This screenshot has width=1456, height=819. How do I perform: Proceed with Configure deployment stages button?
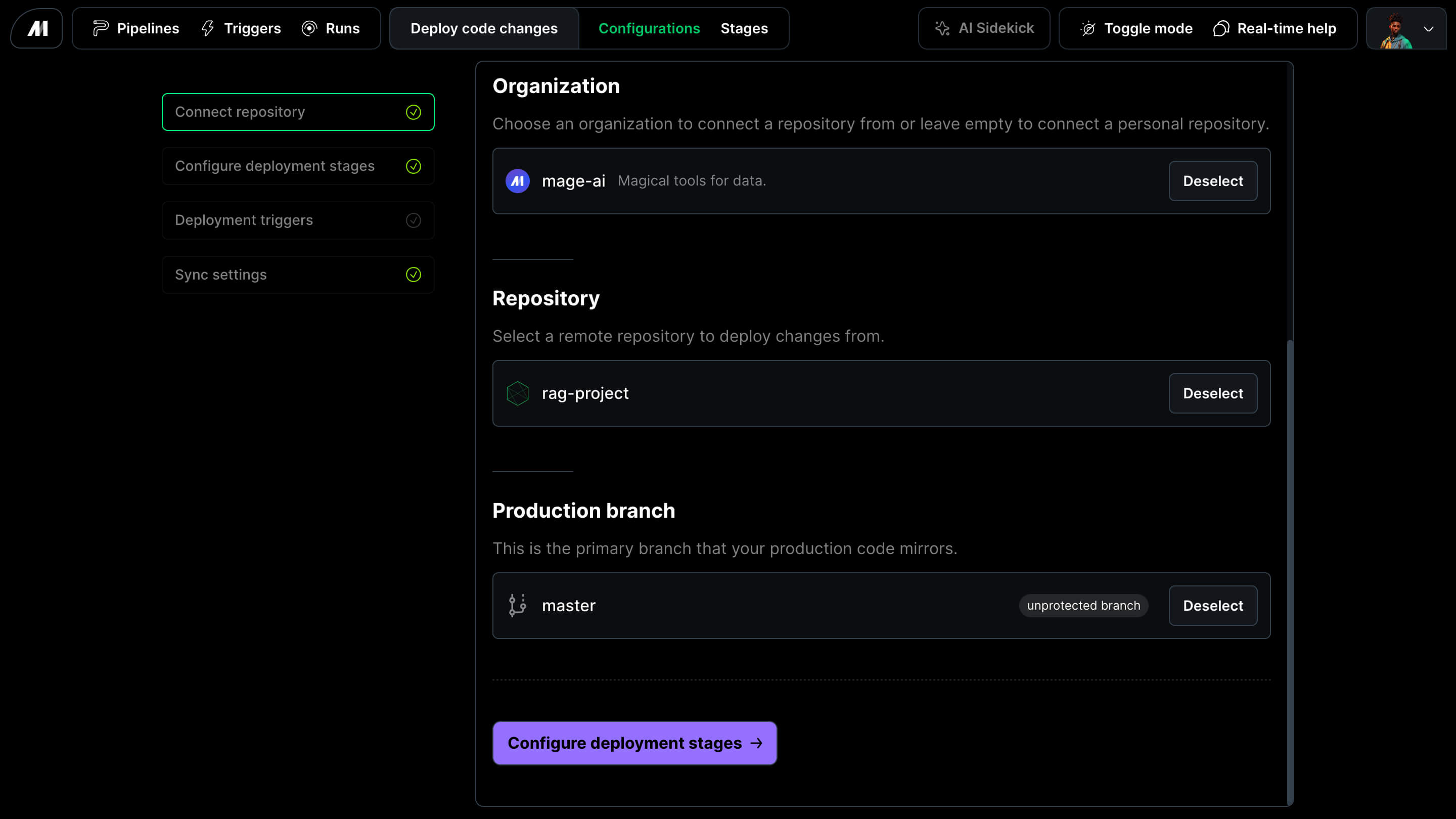(634, 743)
